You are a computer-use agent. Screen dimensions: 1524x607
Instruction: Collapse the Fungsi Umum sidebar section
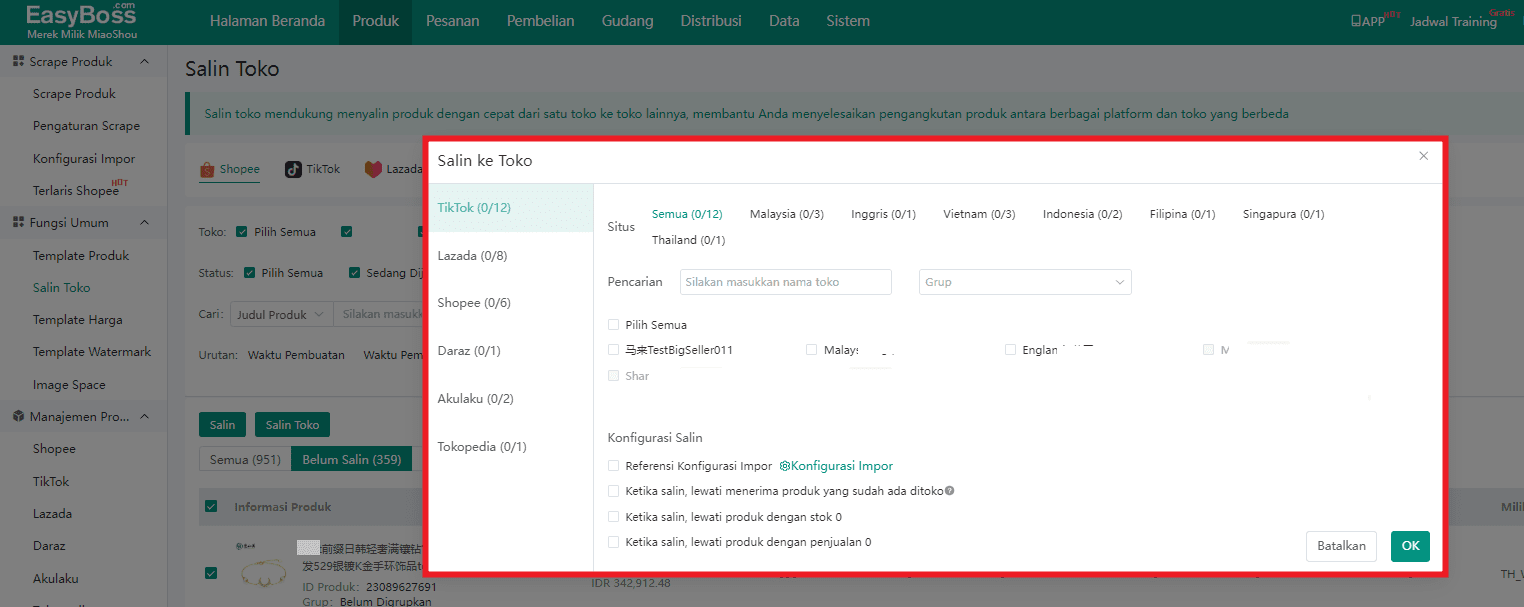tap(144, 222)
